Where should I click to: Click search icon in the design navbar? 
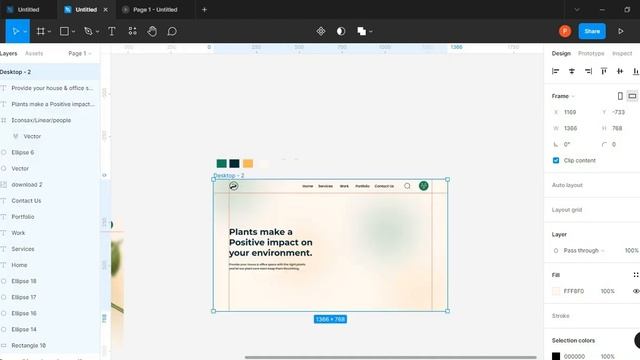click(x=407, y=186)
